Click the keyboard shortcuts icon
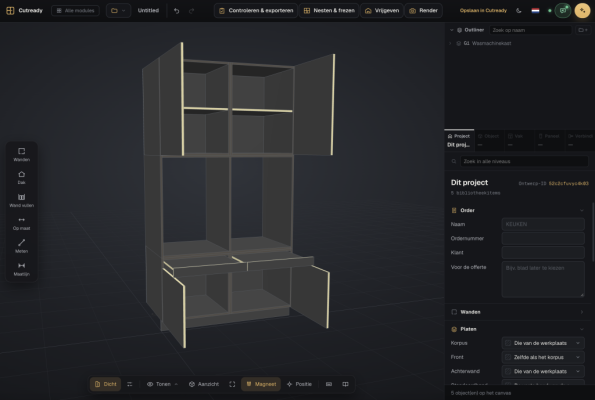This screenshot has width=595, height=400. pos(329,384)
